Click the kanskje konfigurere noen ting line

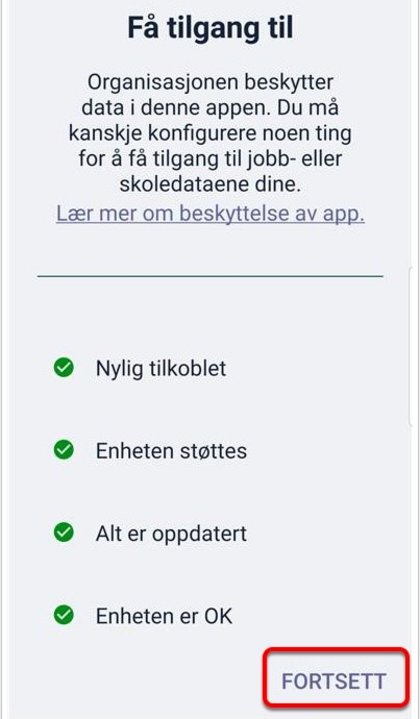[x=210, y=134]
